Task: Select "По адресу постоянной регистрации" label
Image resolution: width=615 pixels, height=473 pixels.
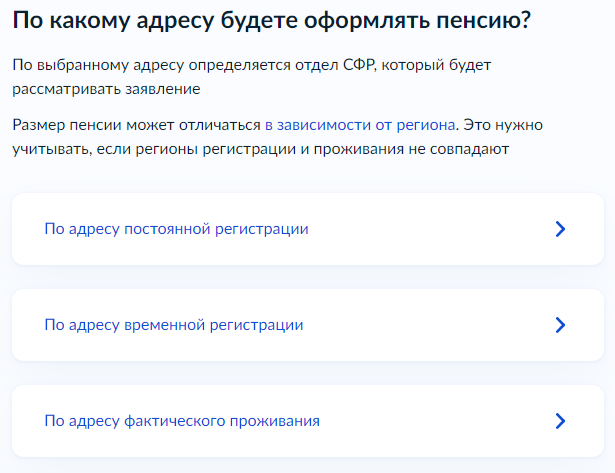Action: pos(176,229)
